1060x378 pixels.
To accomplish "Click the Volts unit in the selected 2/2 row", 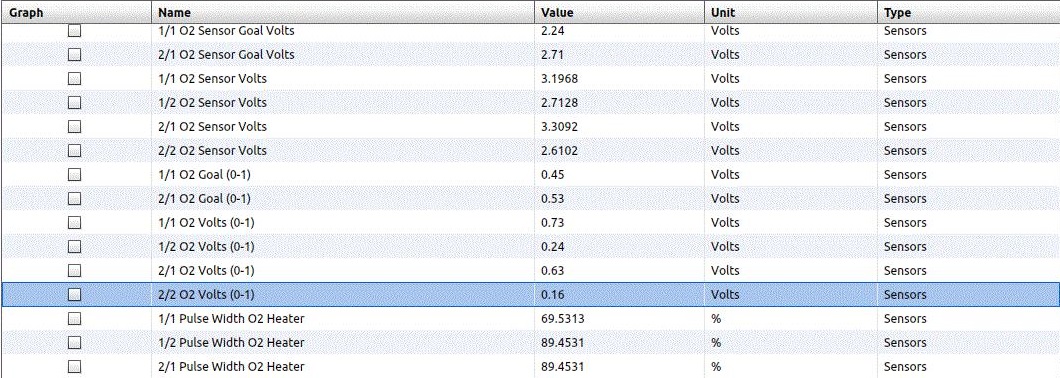I will (x=725, y=295).
